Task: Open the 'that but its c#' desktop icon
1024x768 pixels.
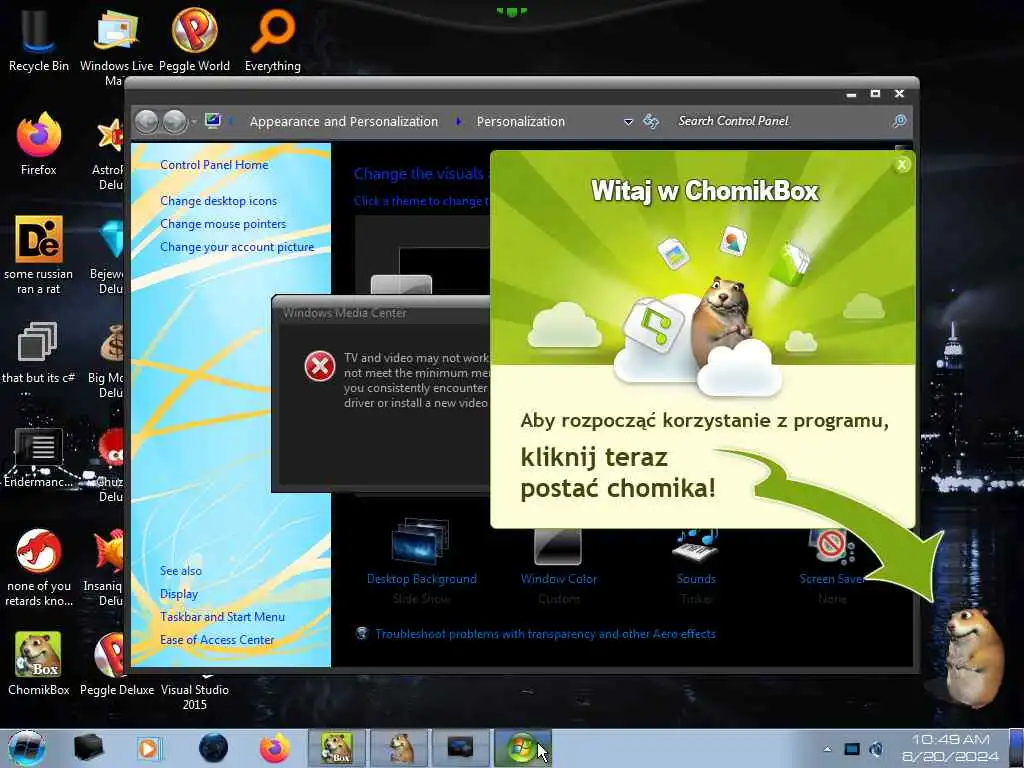Action: (38, 358)
